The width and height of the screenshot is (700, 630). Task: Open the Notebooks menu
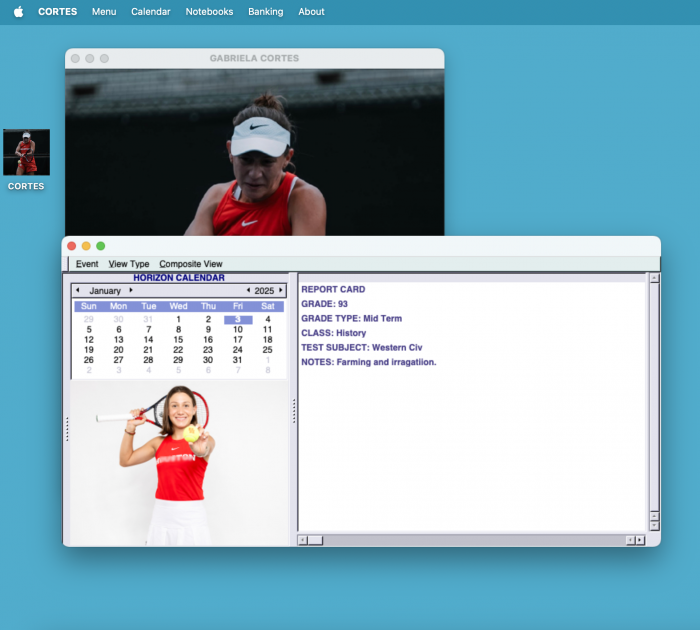click(x=209, y=12)
